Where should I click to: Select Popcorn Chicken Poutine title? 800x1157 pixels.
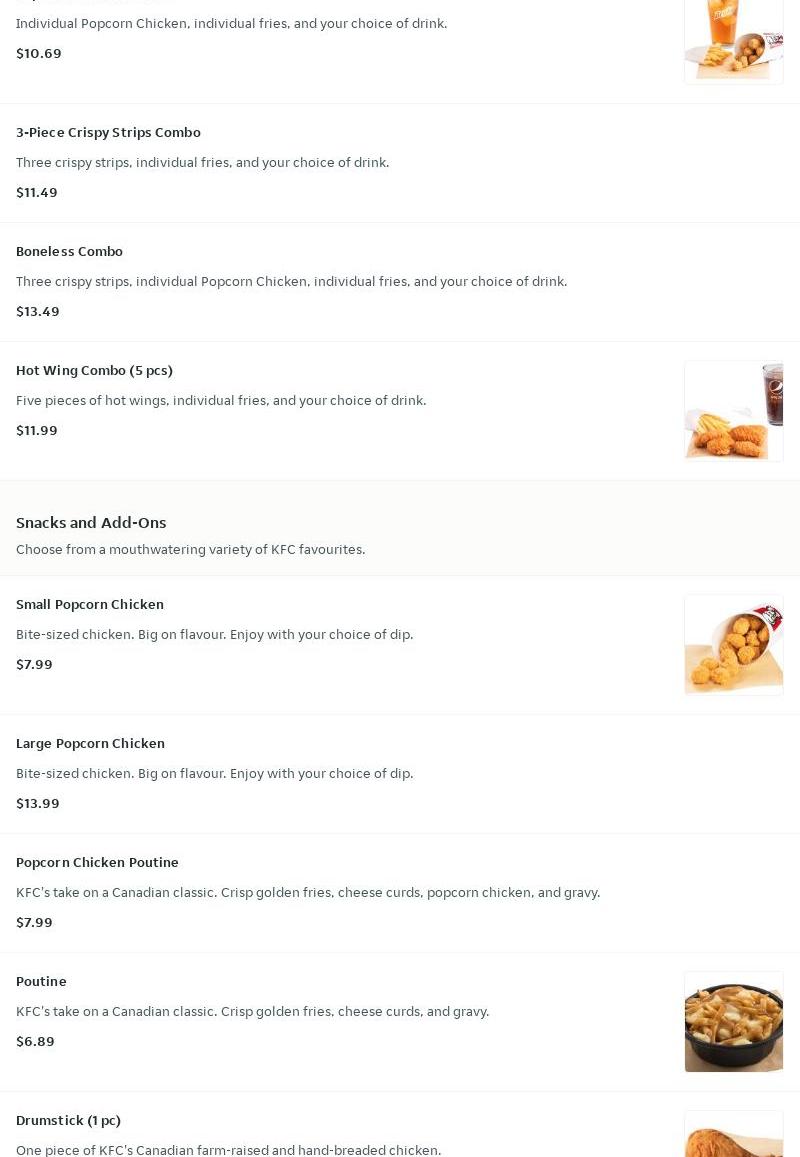click(x=97, y=862)
